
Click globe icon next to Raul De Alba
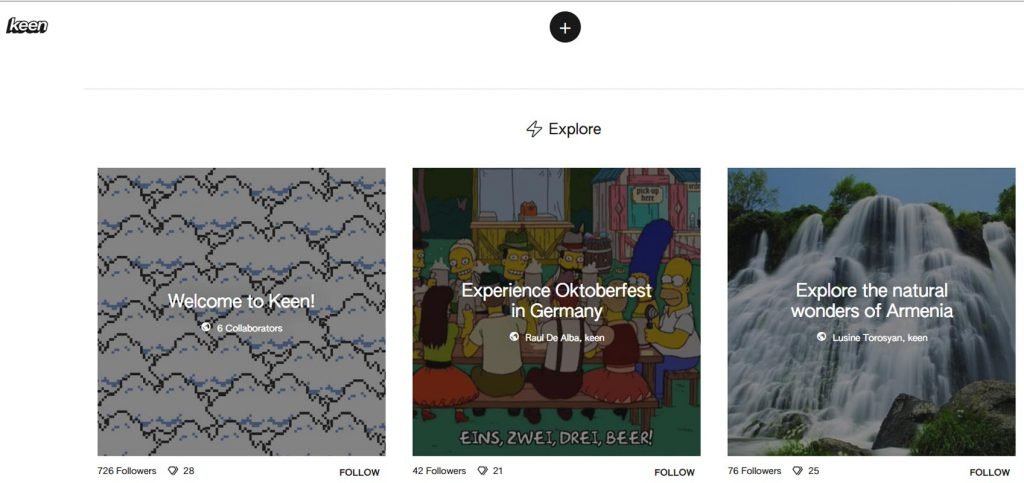click(x=514, y=337)
